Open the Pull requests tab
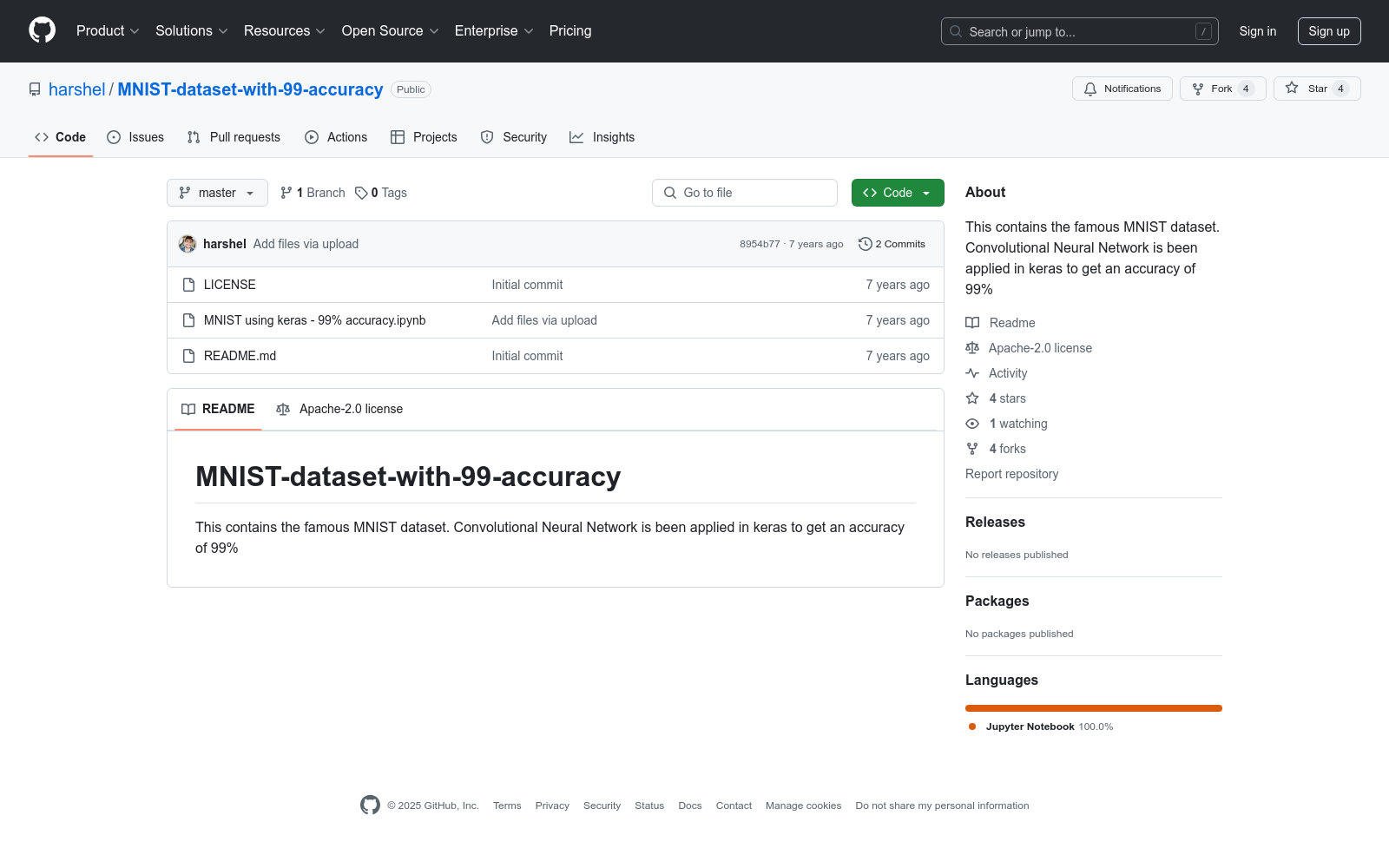This screenshot has height=868, width=1389. (x=234, y=137)
